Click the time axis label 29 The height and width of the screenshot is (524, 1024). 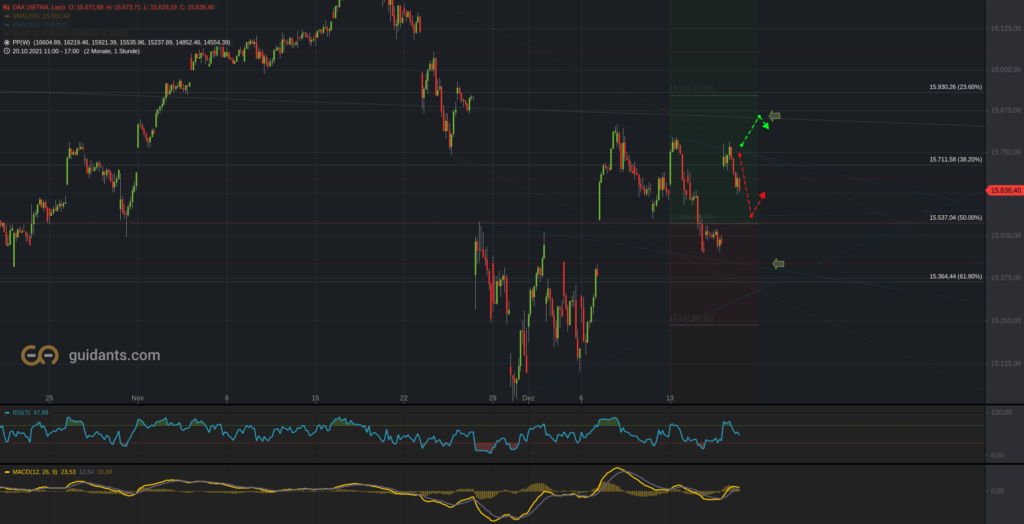(x=492, y=397)
